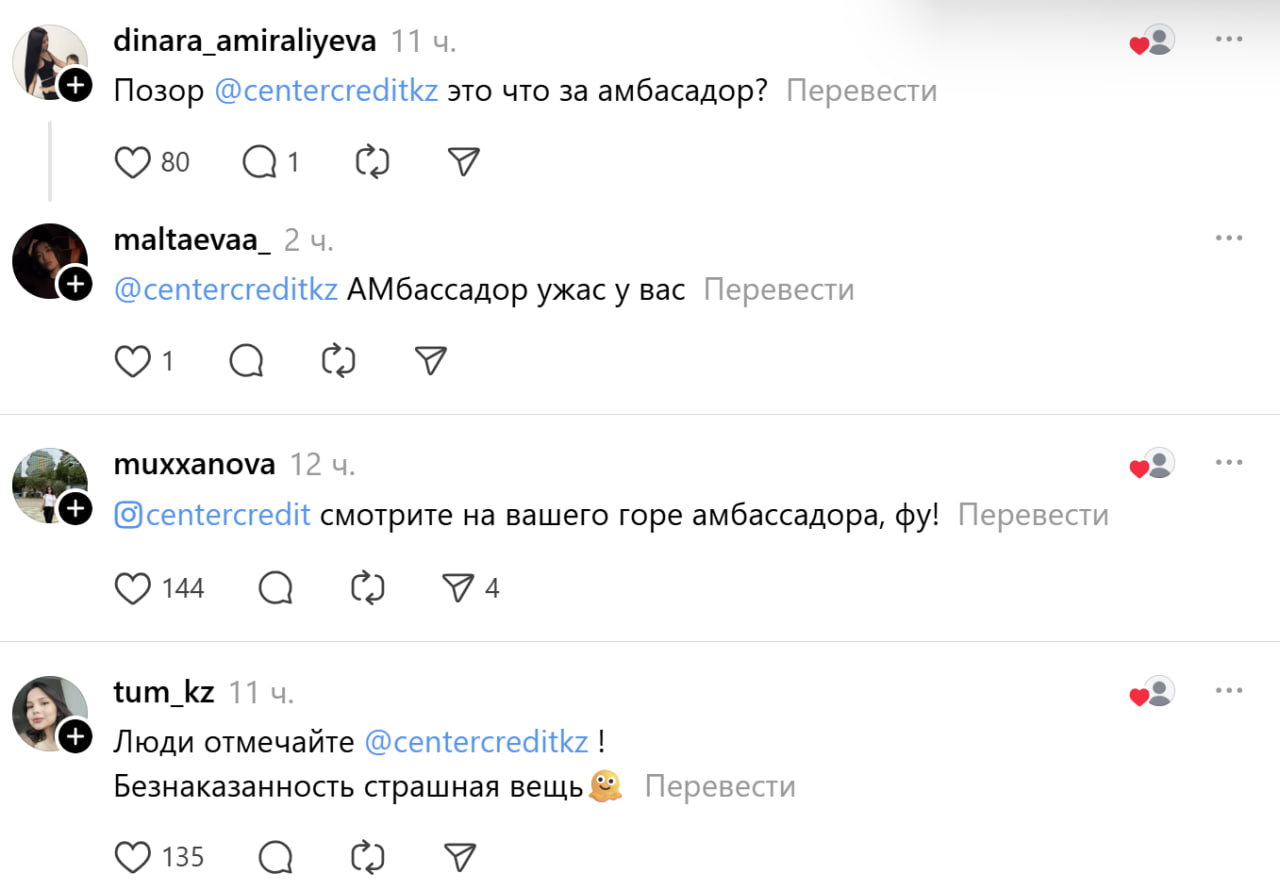Open more options menu on maltaevaa_'s post
Viewport: 1280px width, 890px height.
pos(1229,238)
